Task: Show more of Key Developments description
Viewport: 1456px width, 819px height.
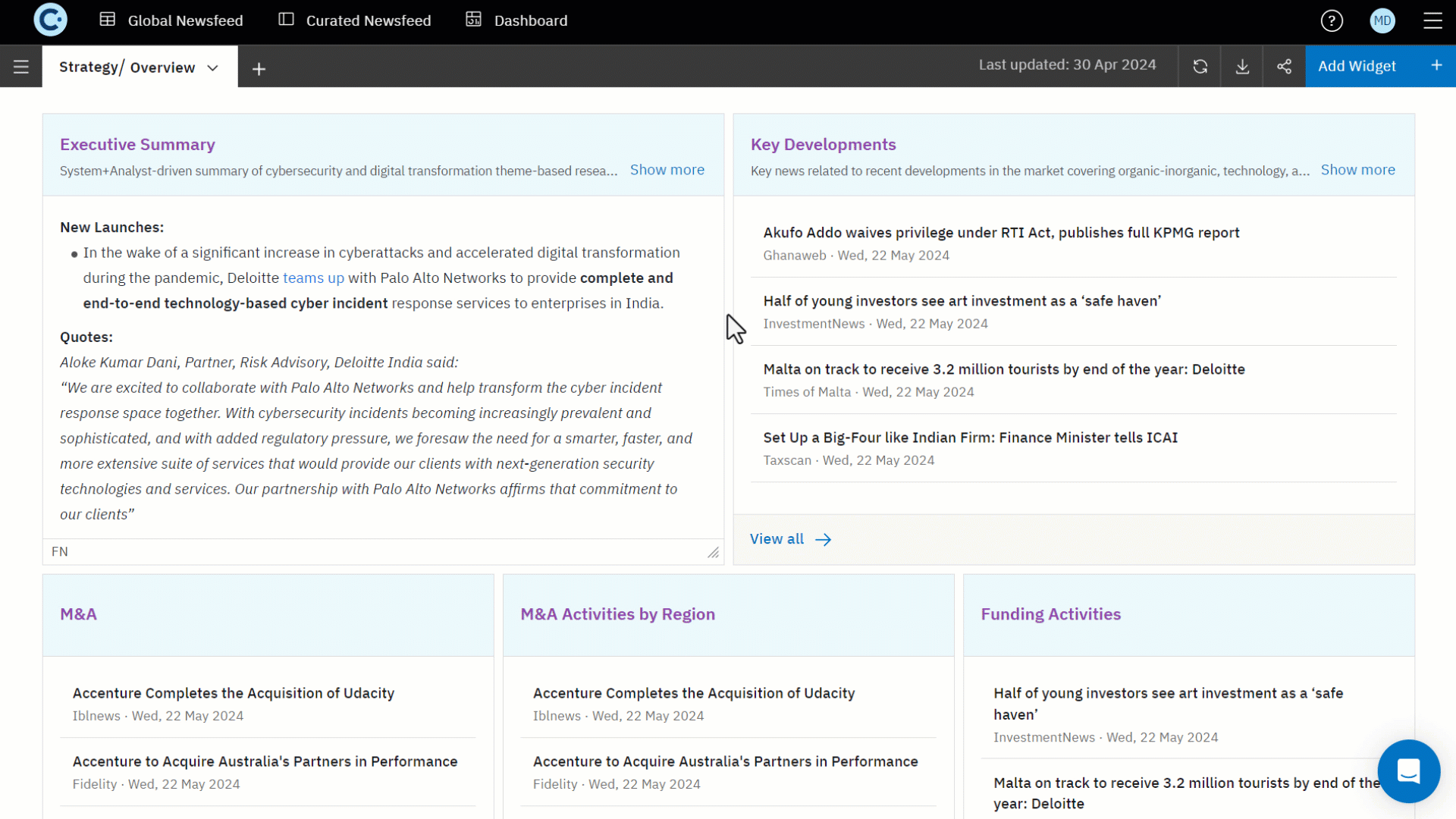Action: (x=1357, y=170)
